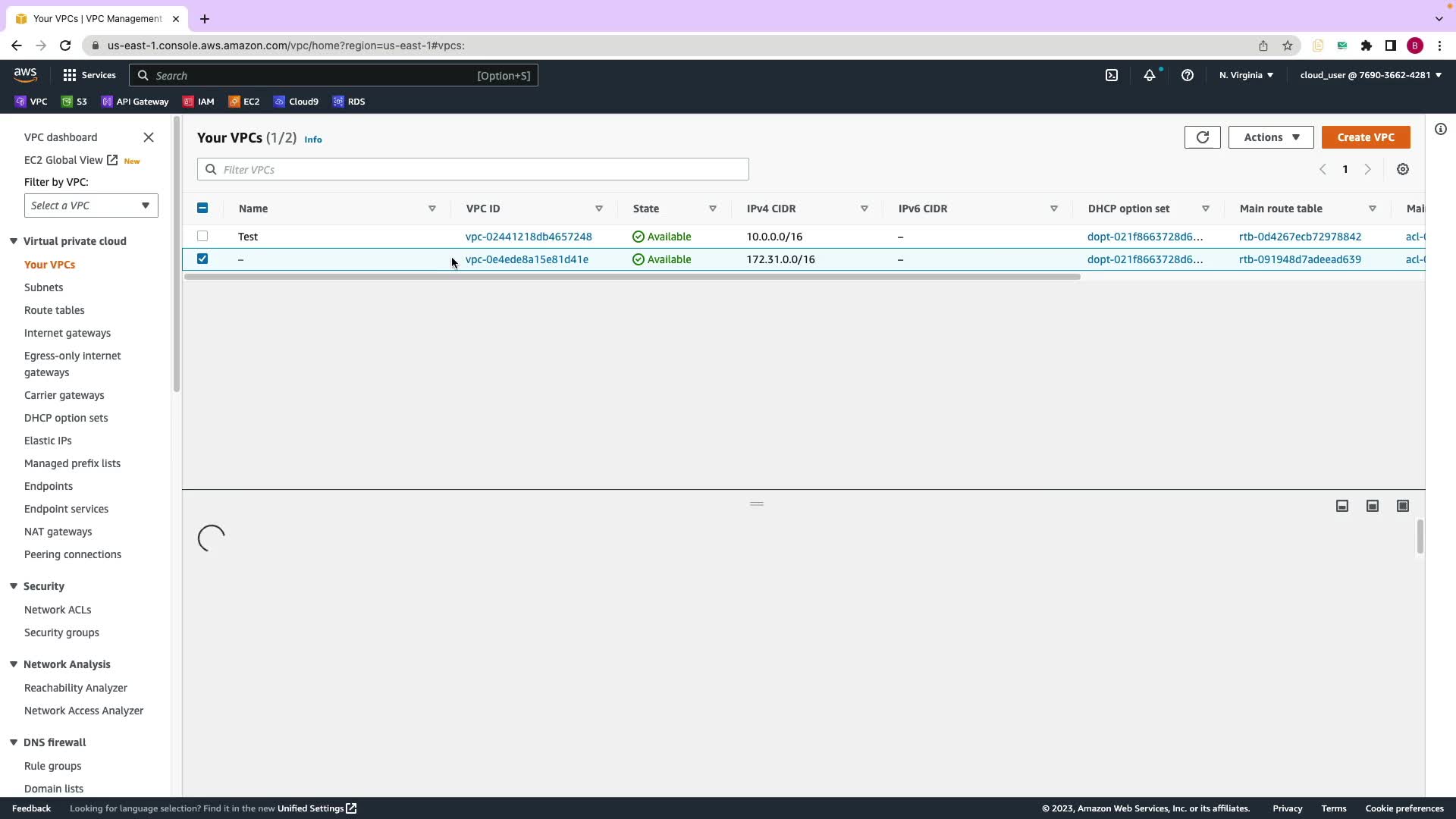Viewport: 1456px width, 819px height.
Task: Open Subnets in the sidebar
Action: [x=43, y=287]
